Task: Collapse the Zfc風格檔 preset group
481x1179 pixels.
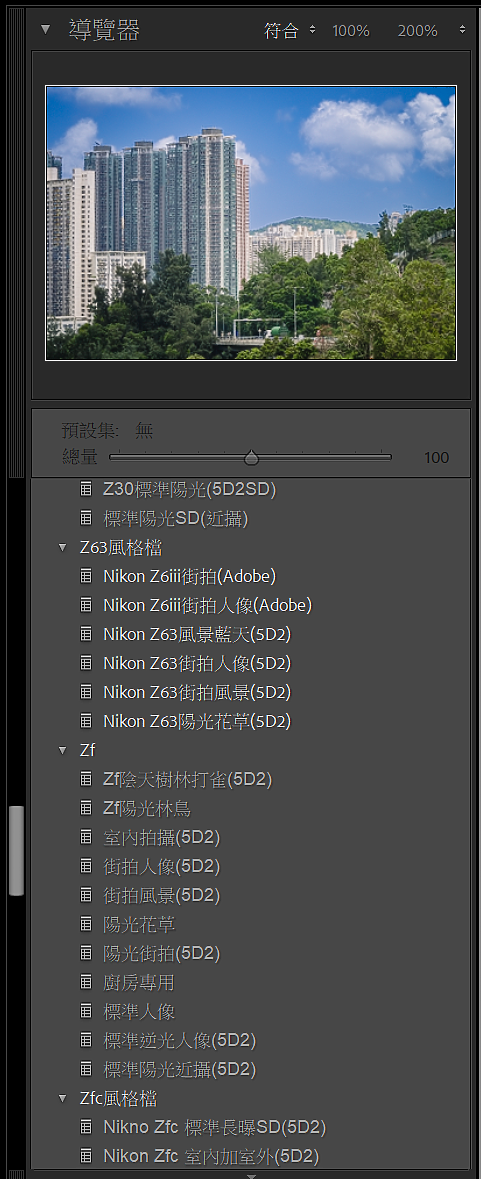Action: (x=63, y=1099)
